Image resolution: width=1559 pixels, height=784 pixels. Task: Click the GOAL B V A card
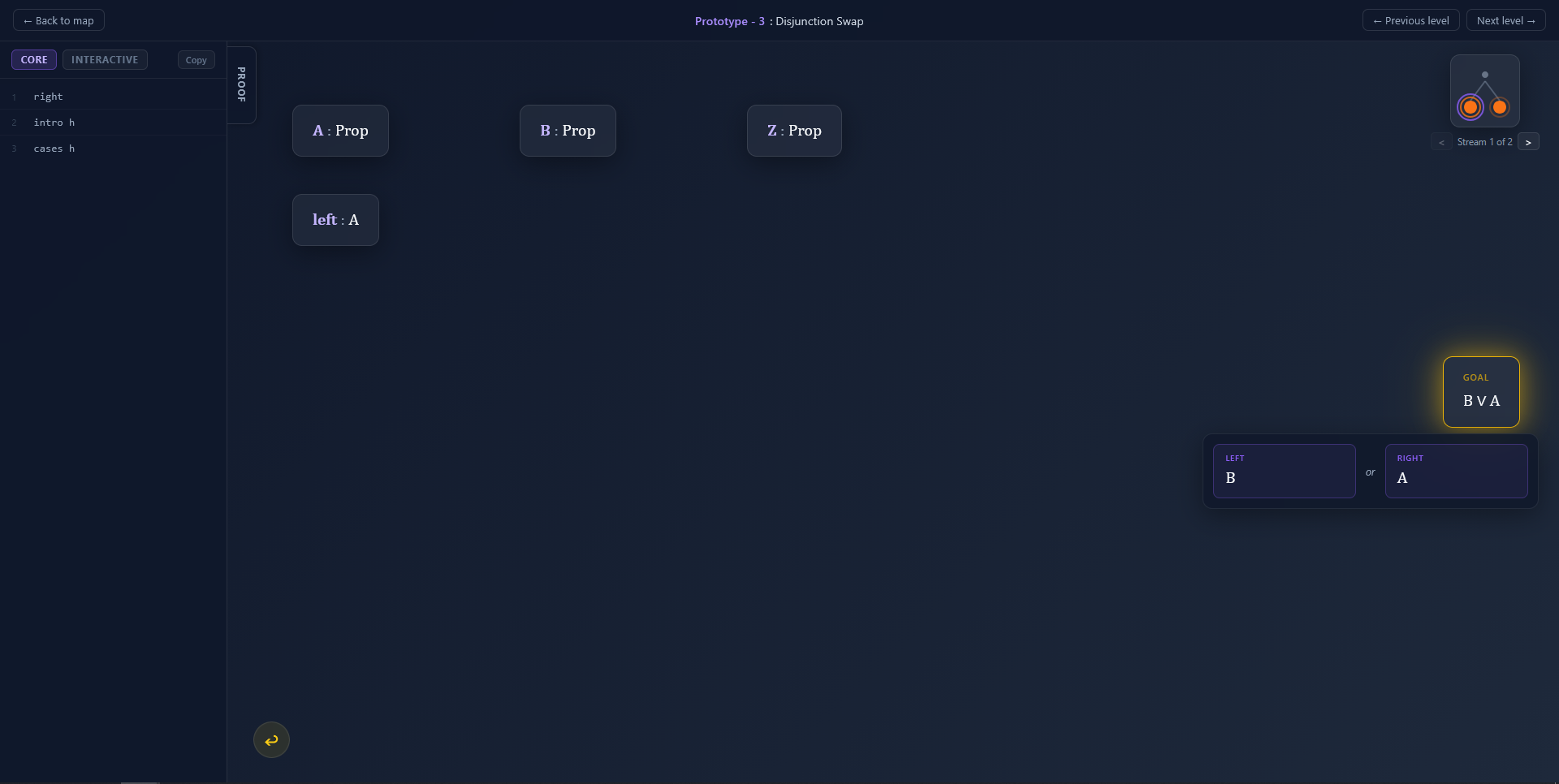pos(1481,392)
